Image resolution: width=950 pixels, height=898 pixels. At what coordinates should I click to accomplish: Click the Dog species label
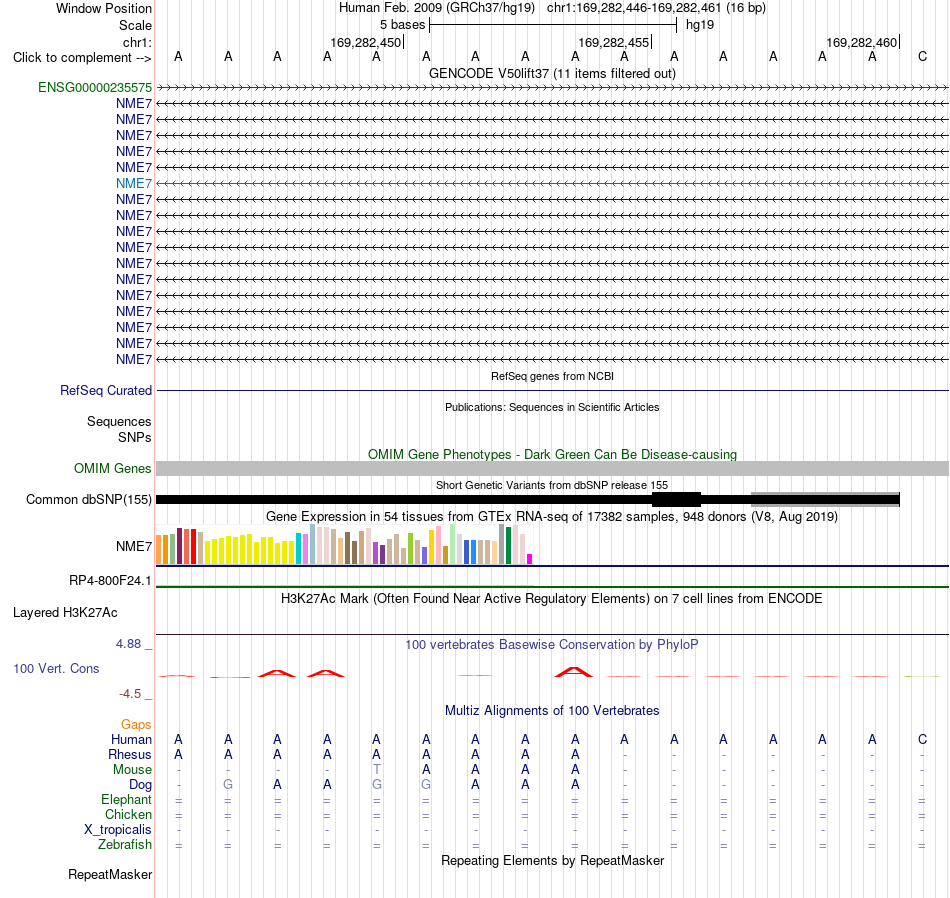point(140,785)
